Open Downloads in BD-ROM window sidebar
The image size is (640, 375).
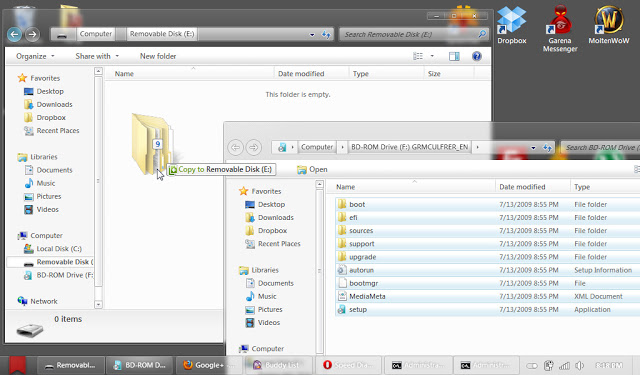click(x=269, y=217)
